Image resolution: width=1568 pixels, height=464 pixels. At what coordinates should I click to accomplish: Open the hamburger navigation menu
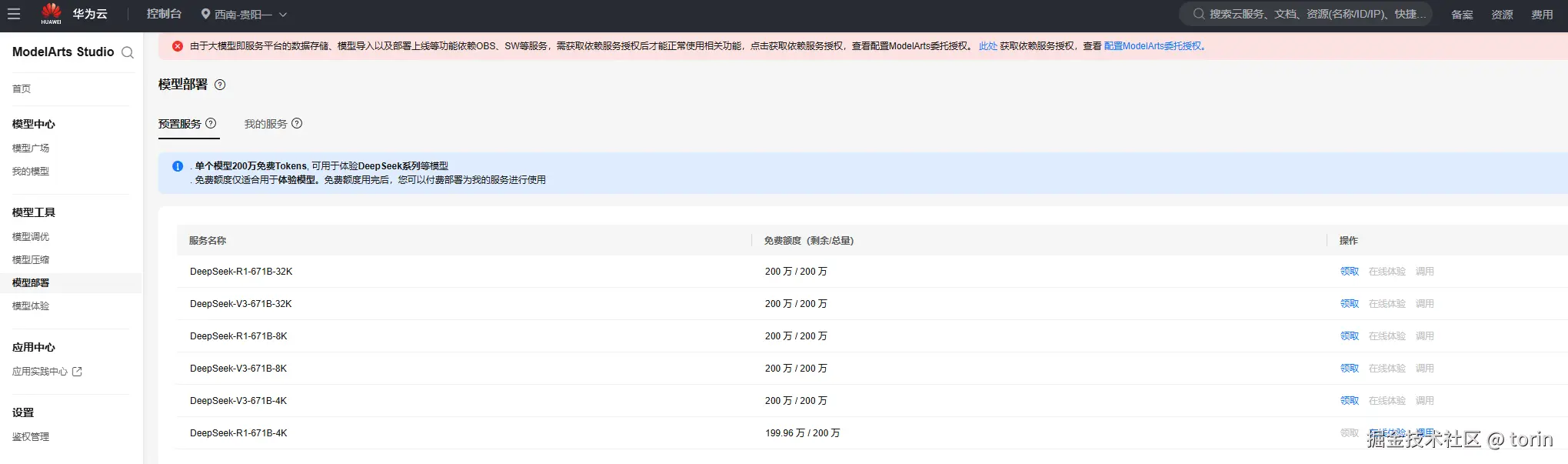[14, 14]
